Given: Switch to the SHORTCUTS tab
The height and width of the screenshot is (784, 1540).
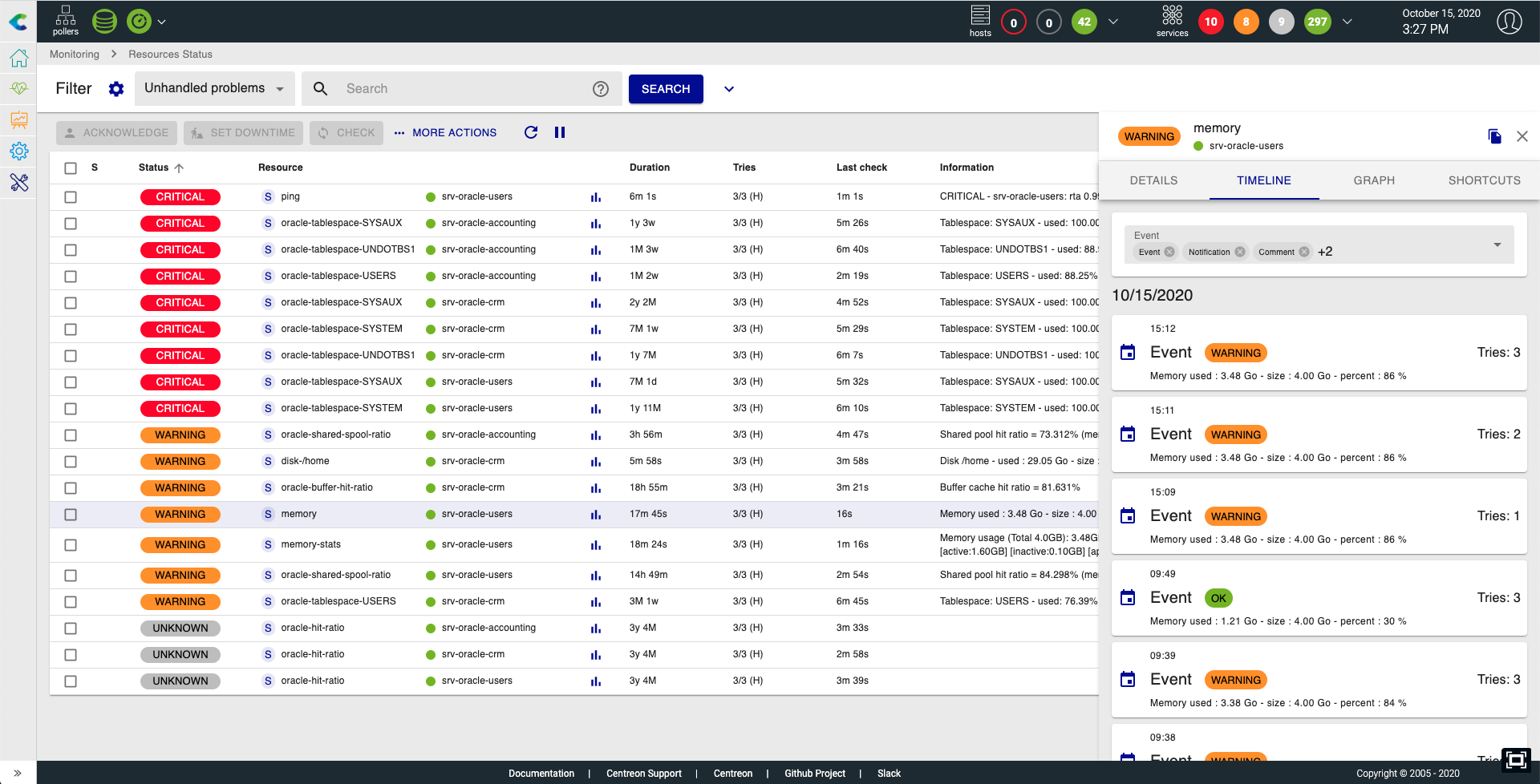Looking at the screenshot, I should tap(1484, 180).
